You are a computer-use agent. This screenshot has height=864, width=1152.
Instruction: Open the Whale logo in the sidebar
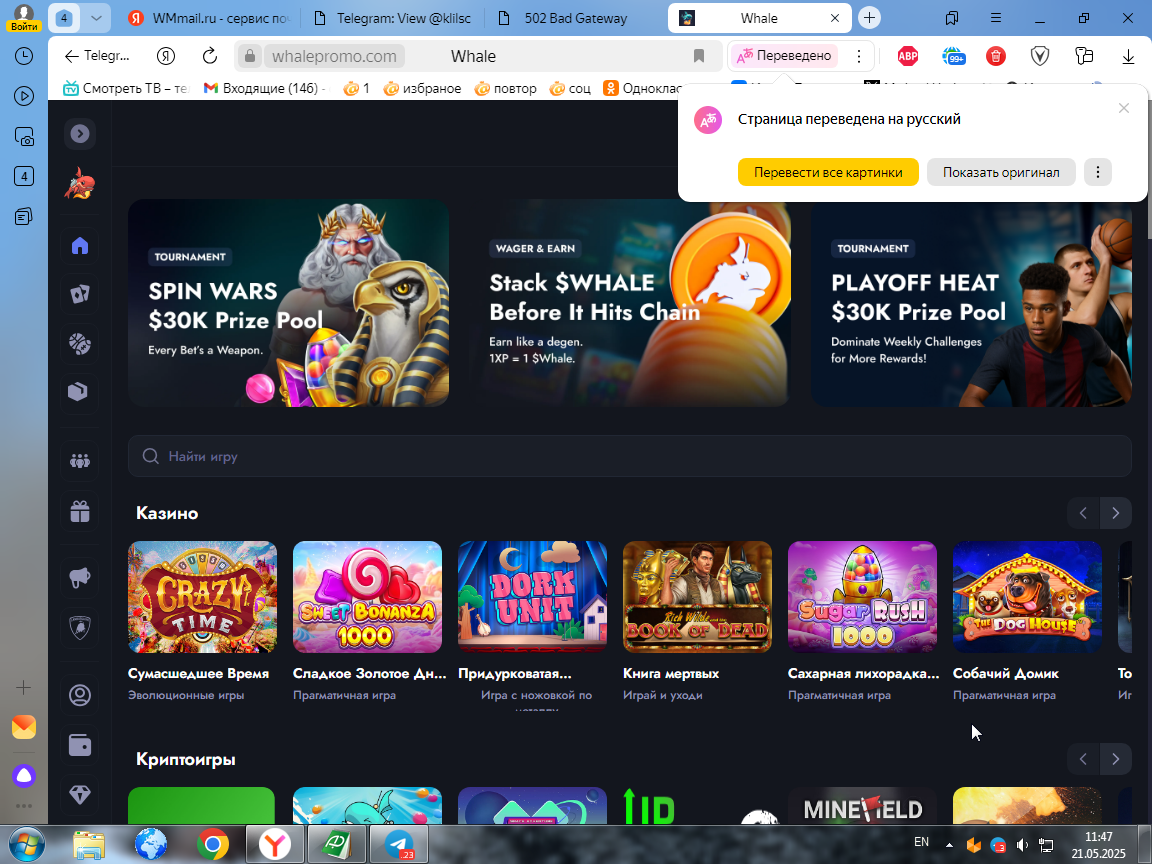(79, 184)
